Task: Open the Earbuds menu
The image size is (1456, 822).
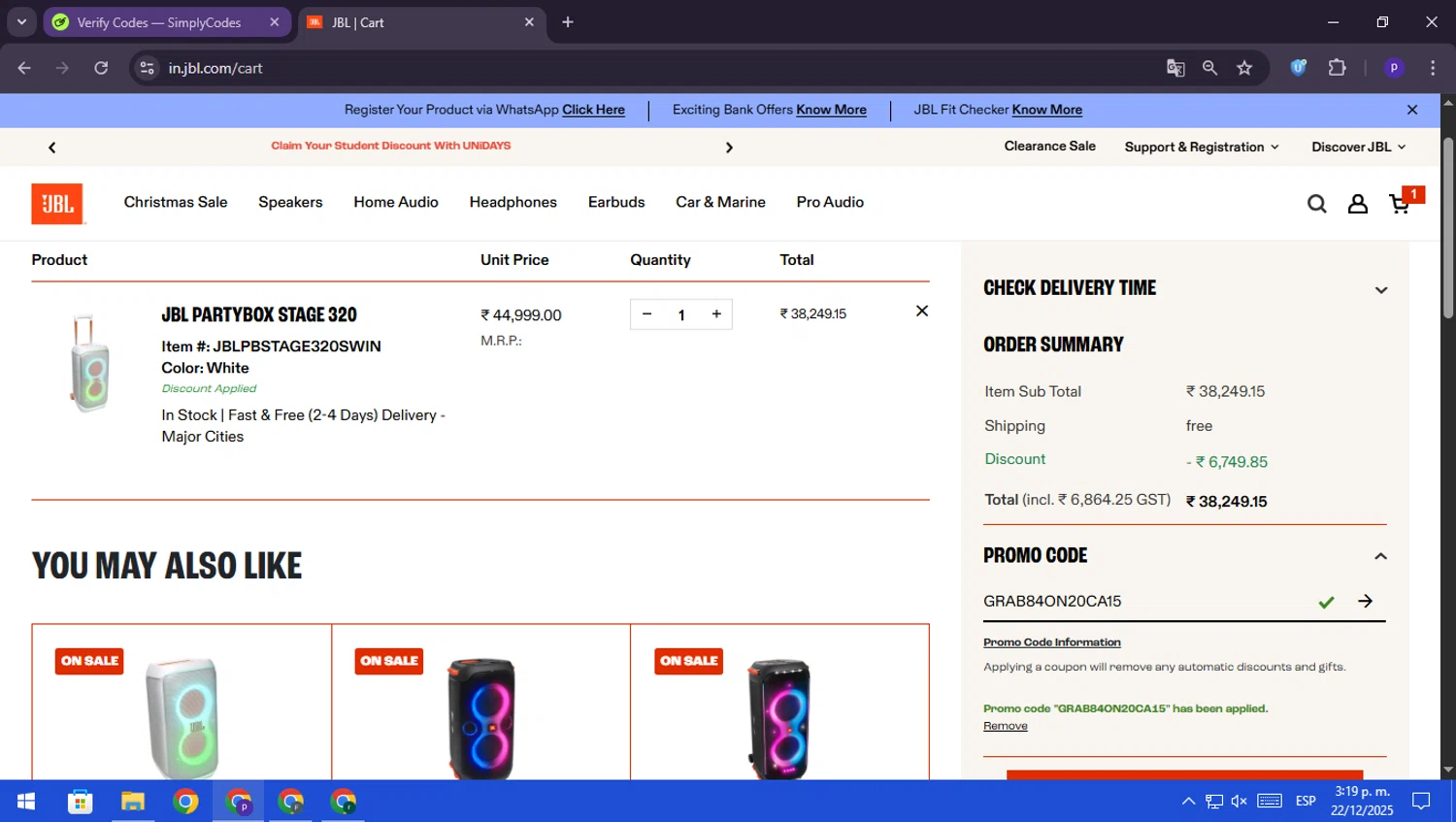Action: [616, 202]
